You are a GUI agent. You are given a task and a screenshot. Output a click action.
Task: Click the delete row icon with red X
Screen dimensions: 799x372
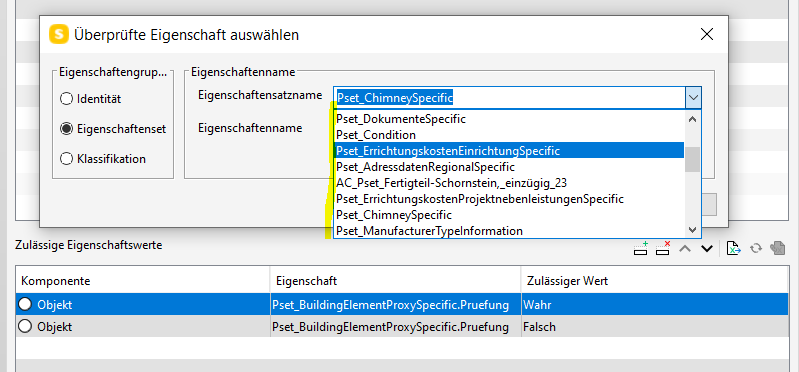coord(662,248)
